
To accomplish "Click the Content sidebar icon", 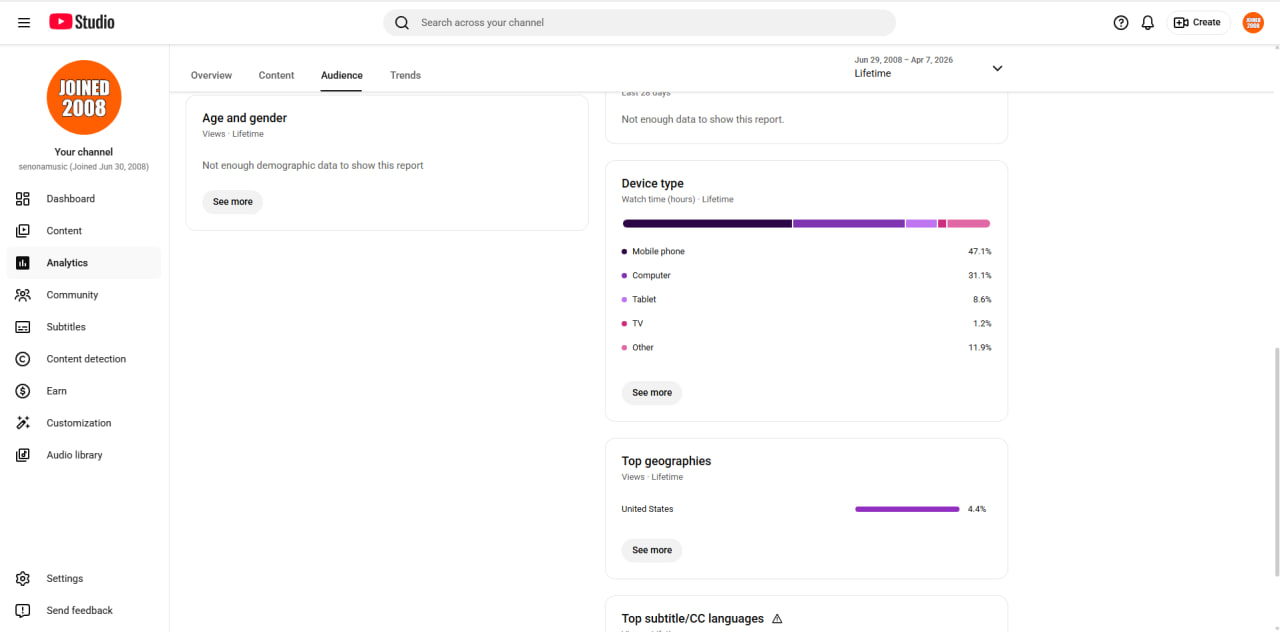I will [x=23, y=231].
